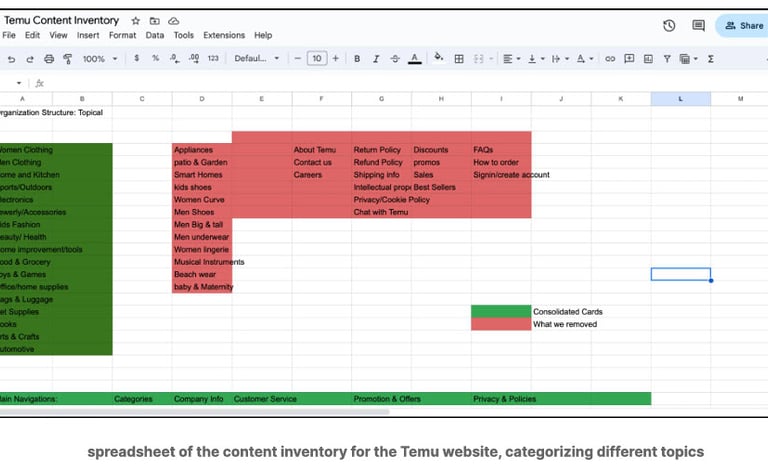Screen dimensions: 768x470
Task: Open the View menu
Action: coord(58,35)
